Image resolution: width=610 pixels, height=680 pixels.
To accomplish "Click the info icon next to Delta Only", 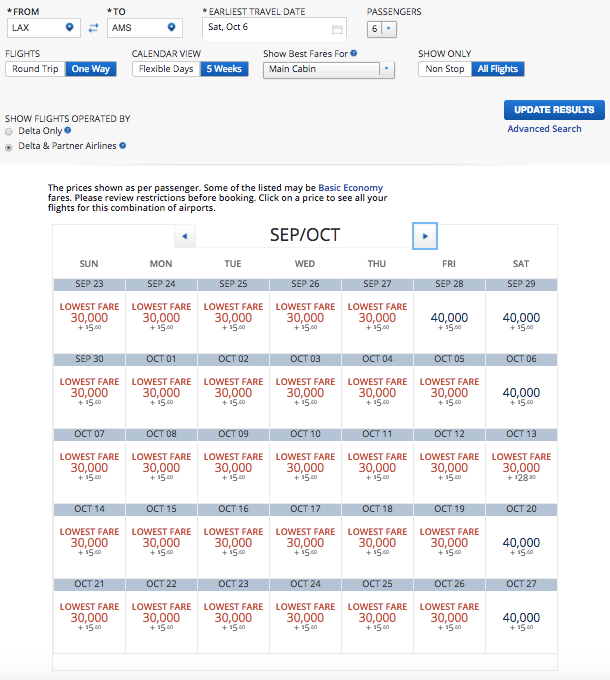I will (x=69, y=131).
